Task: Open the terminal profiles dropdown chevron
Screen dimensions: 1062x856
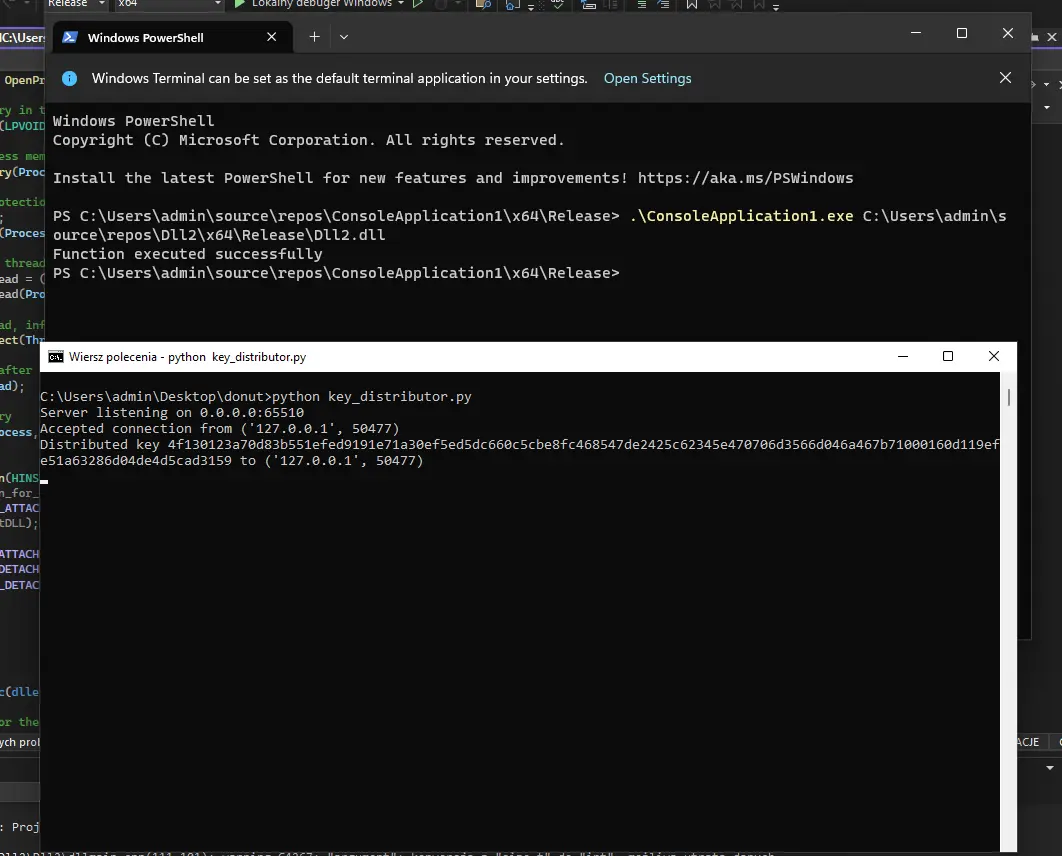Action: (344, 37)
